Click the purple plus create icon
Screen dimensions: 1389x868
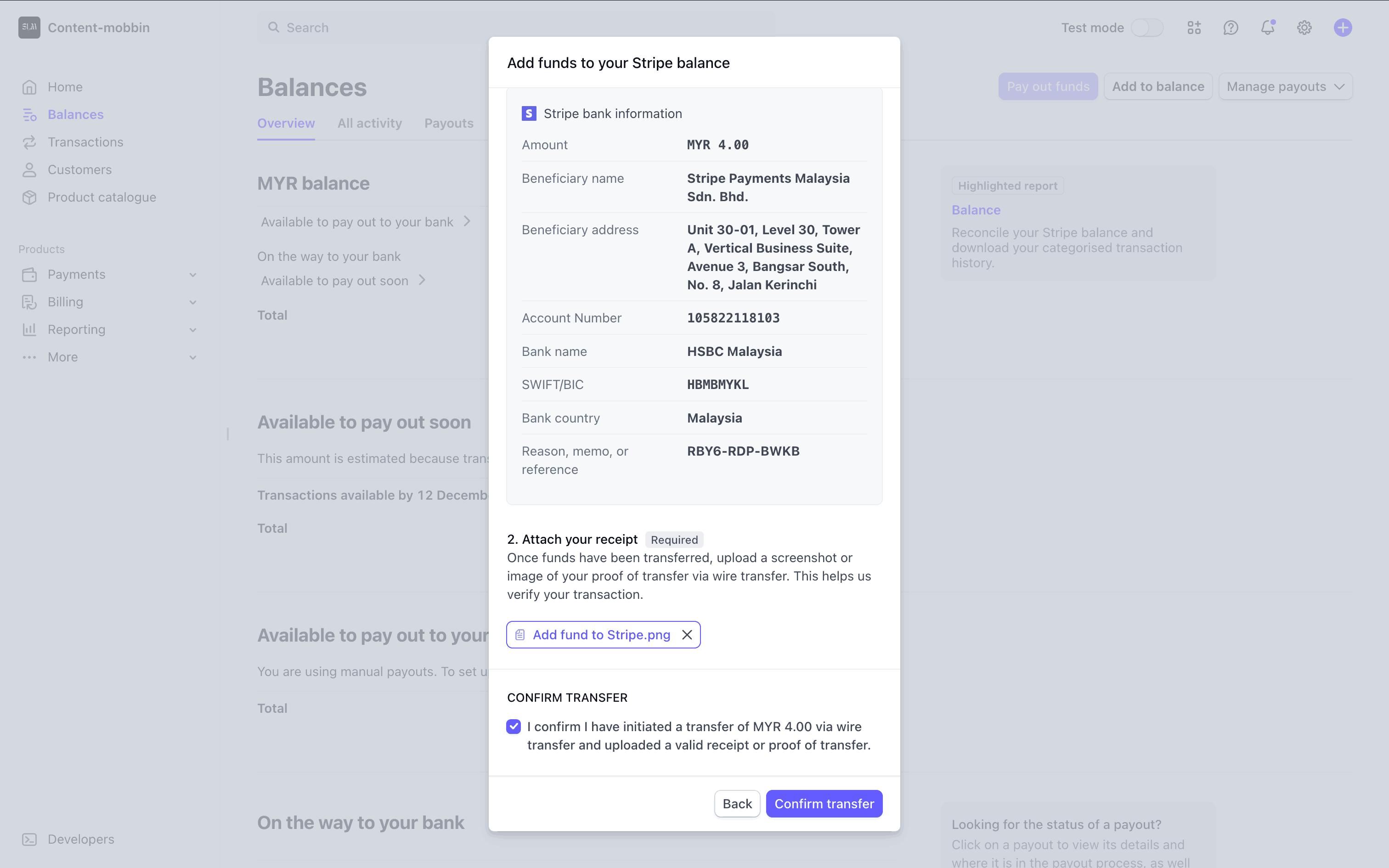(x=1343, y=28)
